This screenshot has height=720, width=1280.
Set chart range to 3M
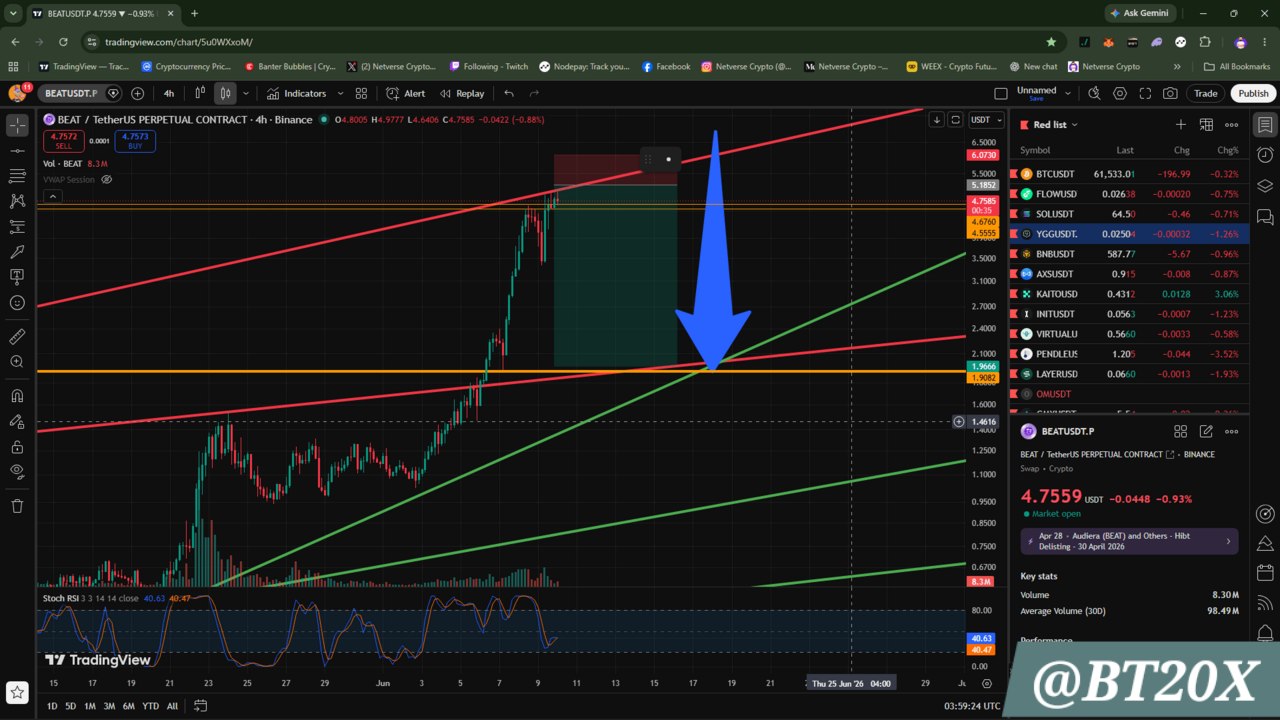tap(109, 706)
